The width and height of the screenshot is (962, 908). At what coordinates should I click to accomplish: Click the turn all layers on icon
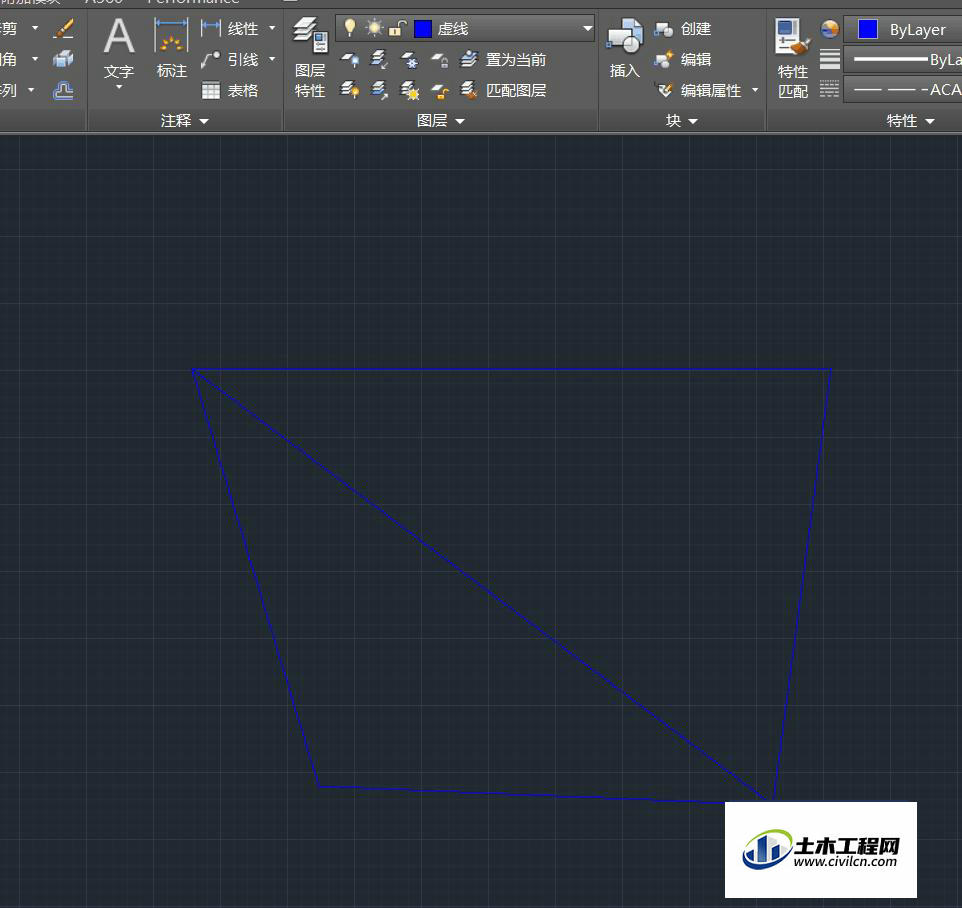point(350,90)
